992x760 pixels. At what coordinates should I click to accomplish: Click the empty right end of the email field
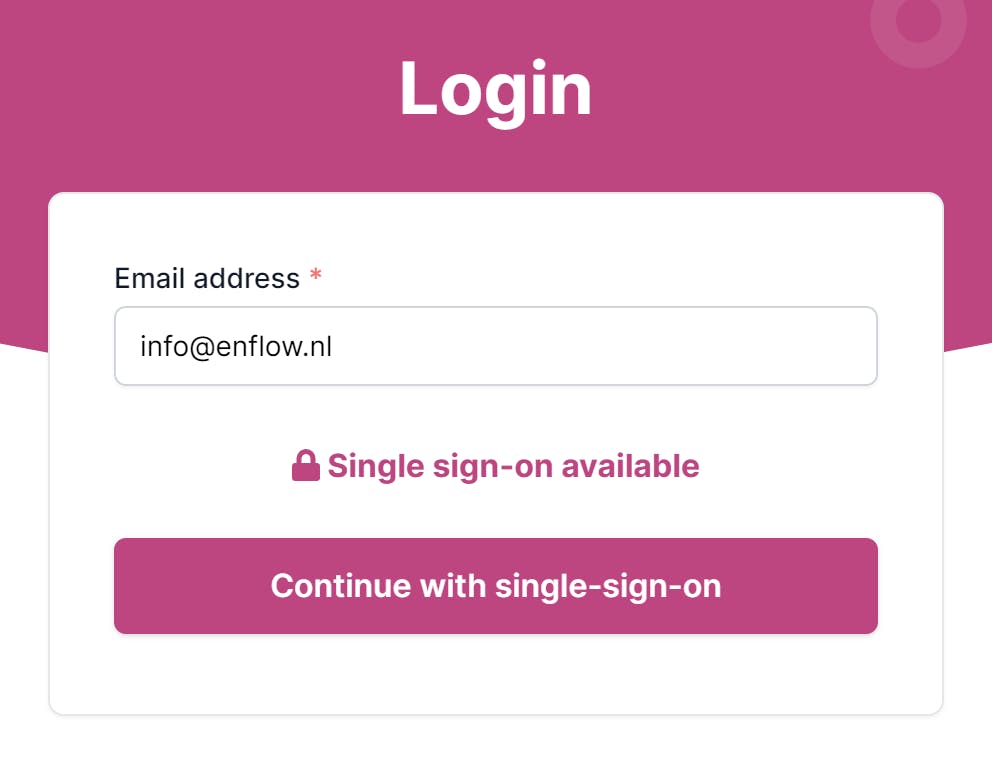[780, 346]
